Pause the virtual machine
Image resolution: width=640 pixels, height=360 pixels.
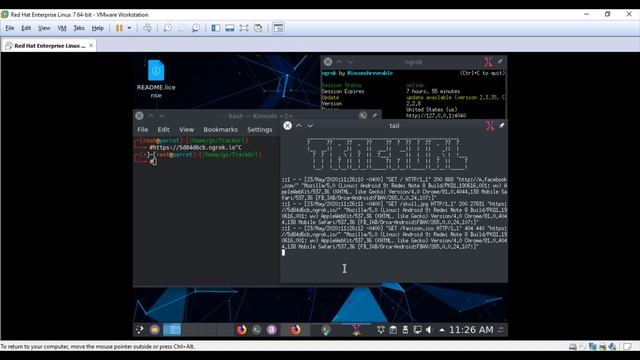(119, 28)
